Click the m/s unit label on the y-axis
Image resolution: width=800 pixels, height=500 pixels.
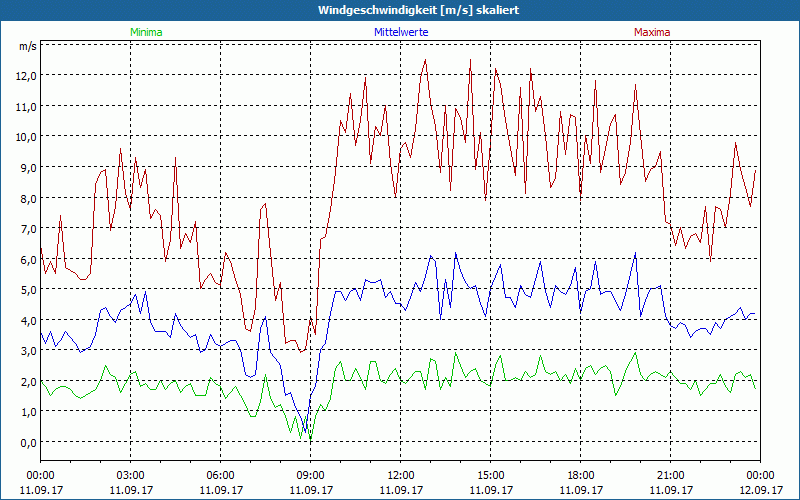click(x=26, y=46)
